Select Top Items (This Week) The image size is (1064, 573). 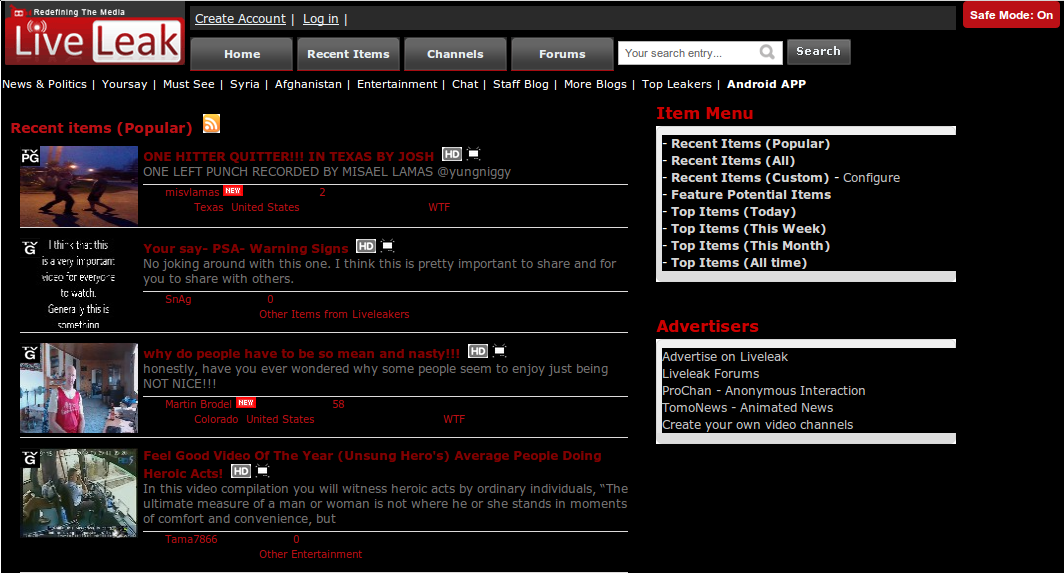point(748,228)
